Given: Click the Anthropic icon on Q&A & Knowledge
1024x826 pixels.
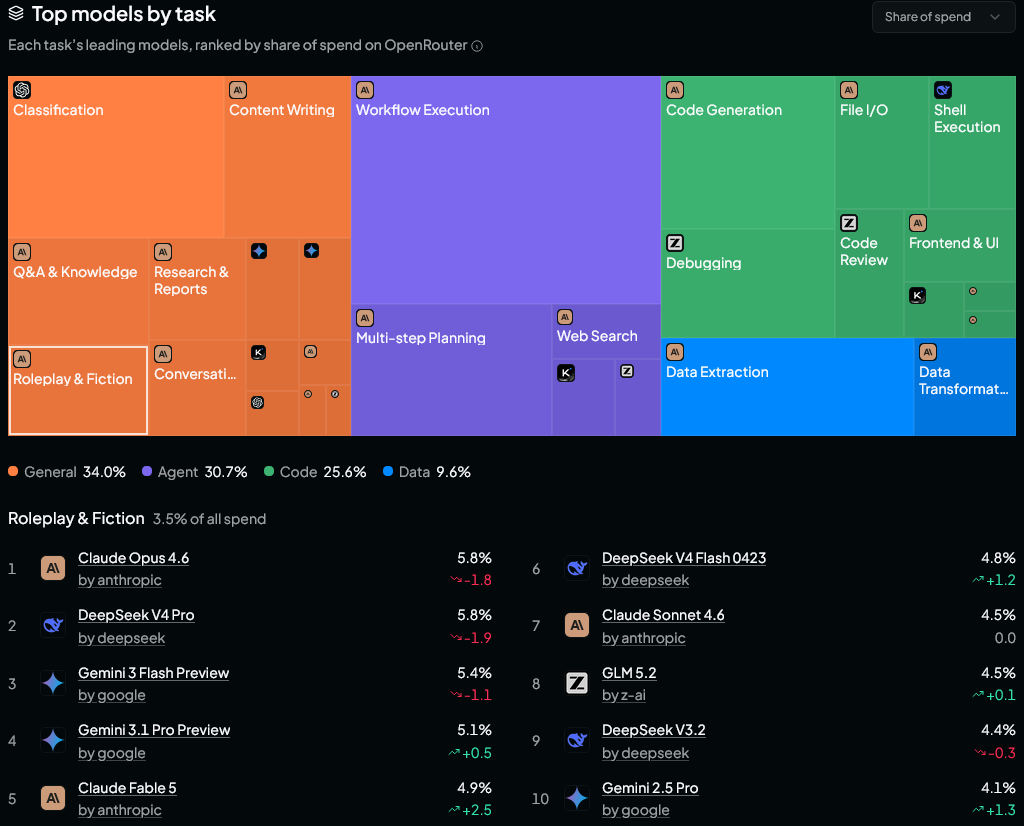Looking at the screenshot, I should pyautogui.click(x=22, y=251).
